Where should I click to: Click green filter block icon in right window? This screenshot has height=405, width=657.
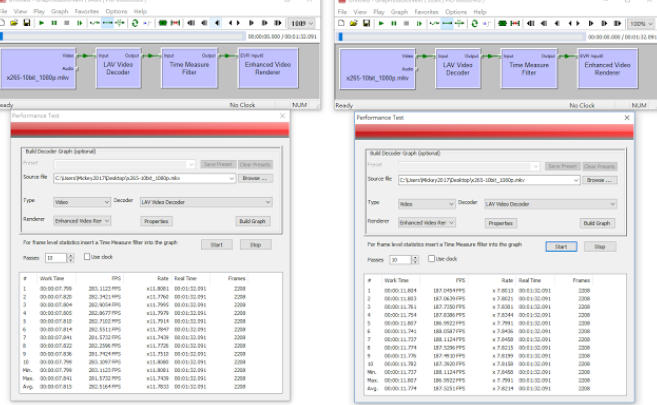tap(502, 23)
